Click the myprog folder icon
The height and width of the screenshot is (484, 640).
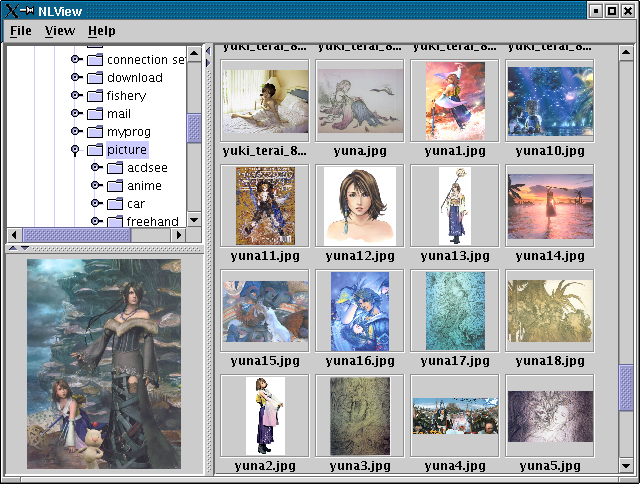tap(95, 132)
